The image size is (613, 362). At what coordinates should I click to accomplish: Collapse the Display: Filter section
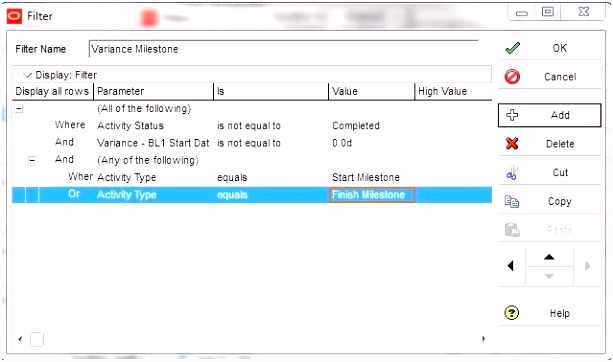27,75
